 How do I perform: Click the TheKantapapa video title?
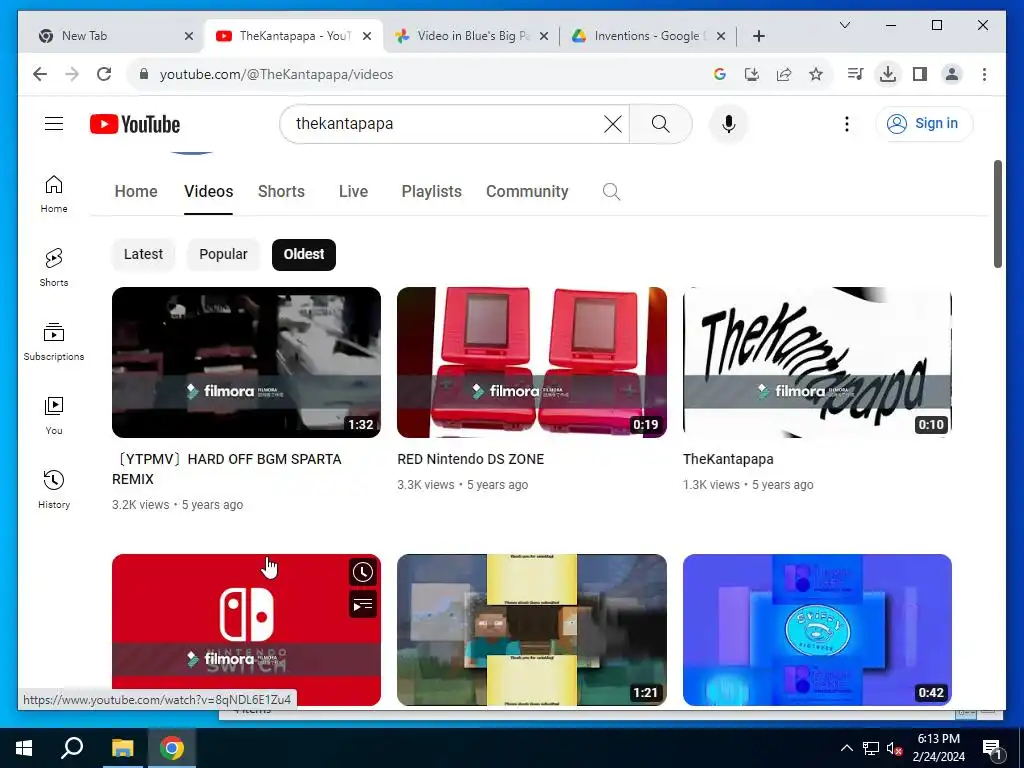[x=728, y=459]
